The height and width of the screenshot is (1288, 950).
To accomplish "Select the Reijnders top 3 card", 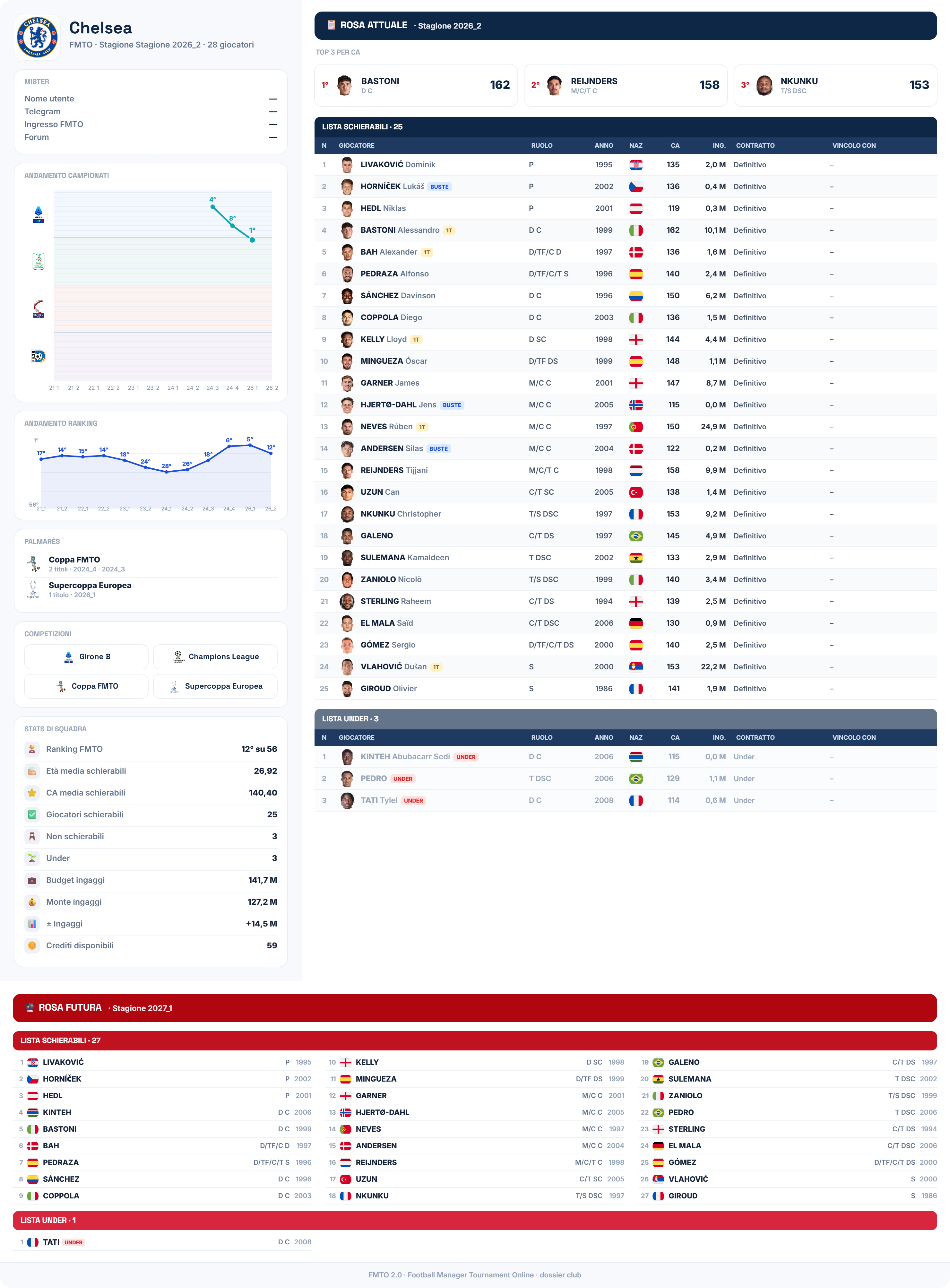I will (x=626, y=85).
